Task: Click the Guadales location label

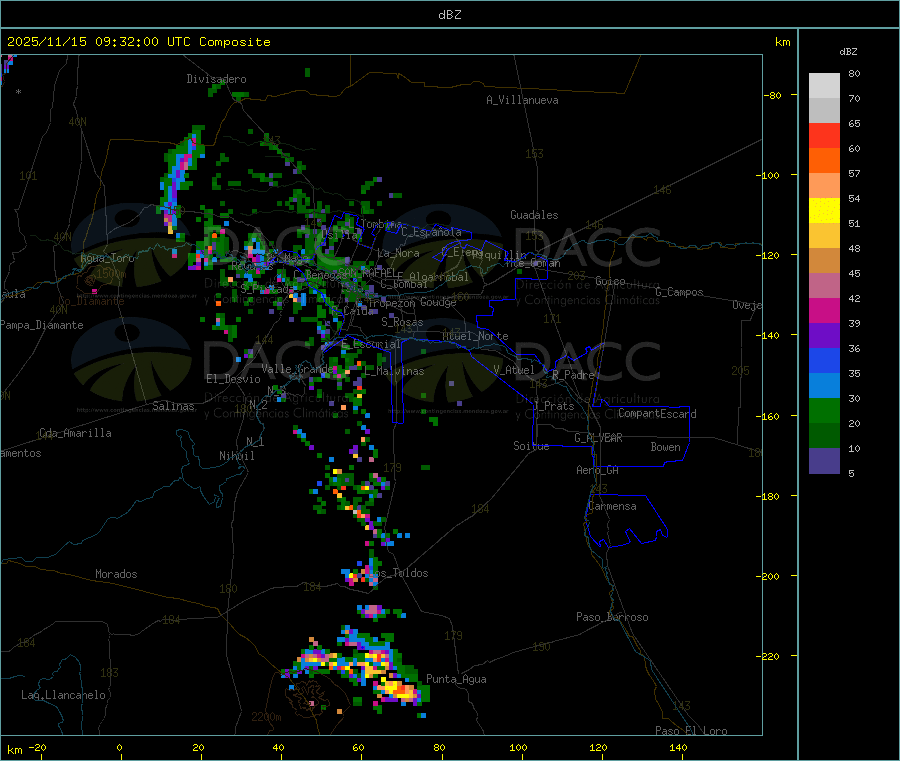Action: tap(534, 215)
